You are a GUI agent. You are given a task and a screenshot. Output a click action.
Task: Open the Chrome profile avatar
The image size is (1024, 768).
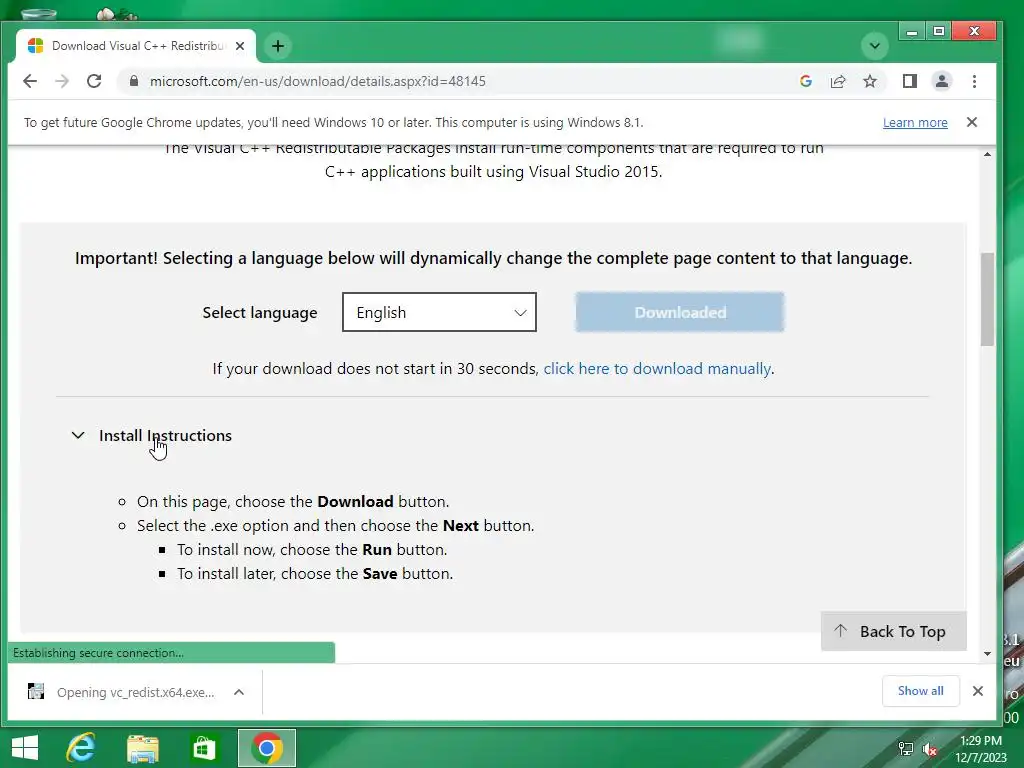pos(942,81)
